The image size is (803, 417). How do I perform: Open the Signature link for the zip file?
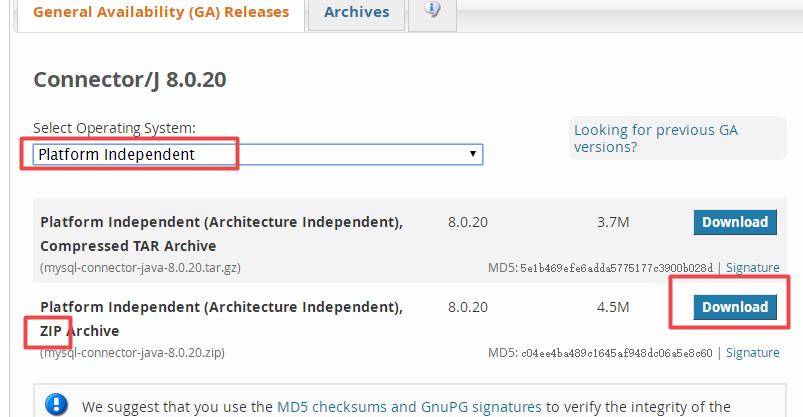[x=752, y=353]
